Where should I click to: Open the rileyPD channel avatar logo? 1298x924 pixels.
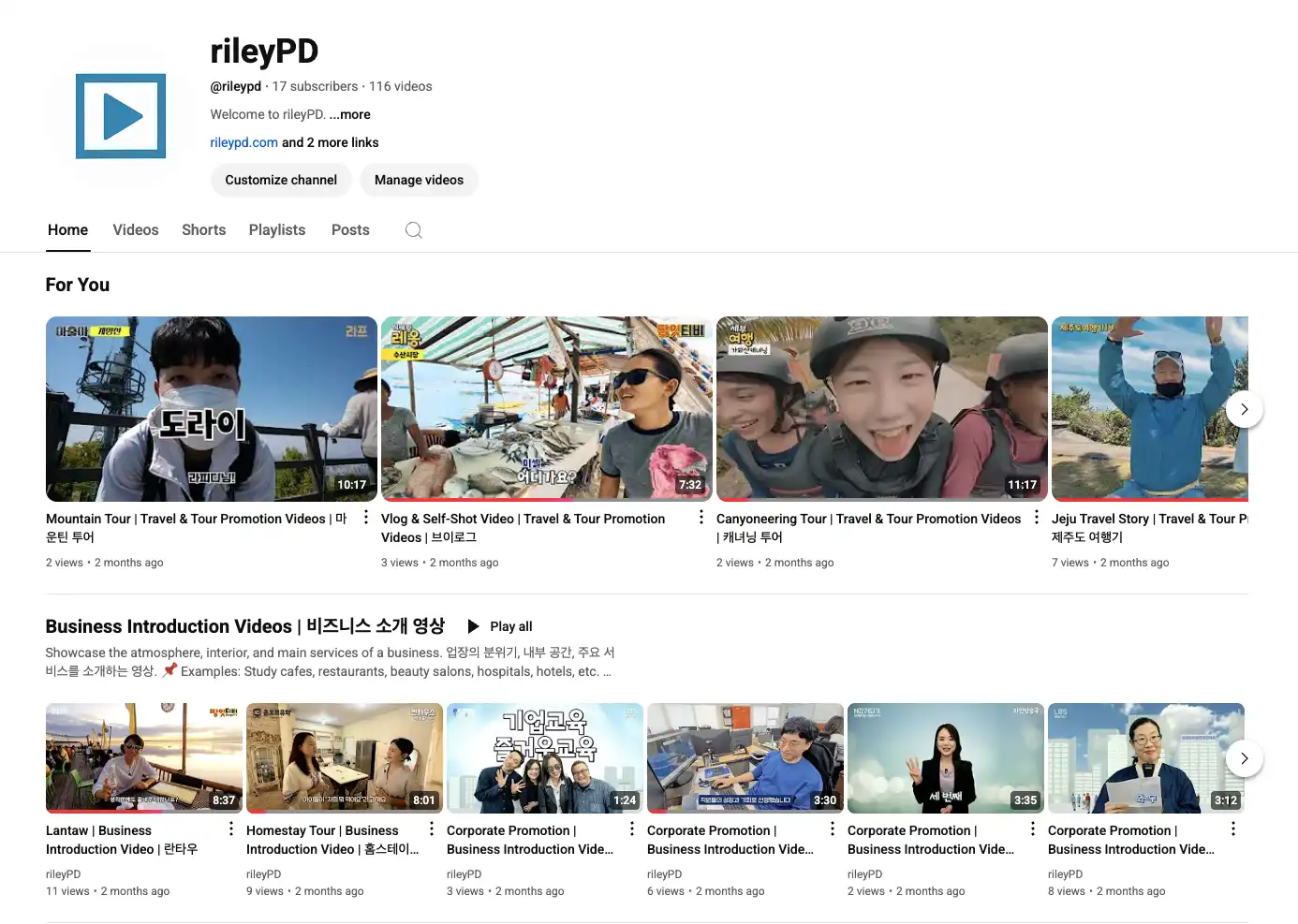coord(121,116)
